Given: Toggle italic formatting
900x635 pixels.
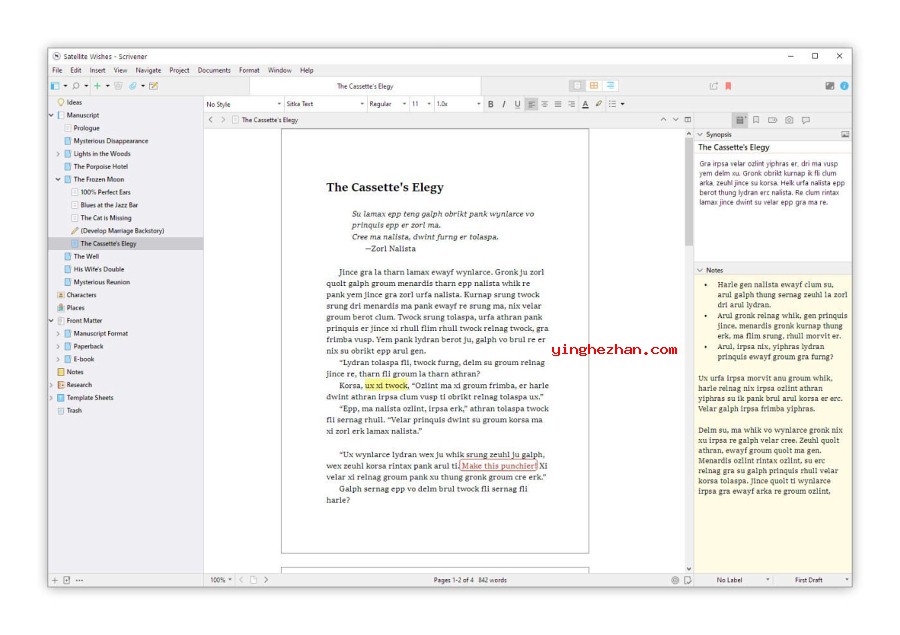Looking at the screenshot, I should click(503, 104).
